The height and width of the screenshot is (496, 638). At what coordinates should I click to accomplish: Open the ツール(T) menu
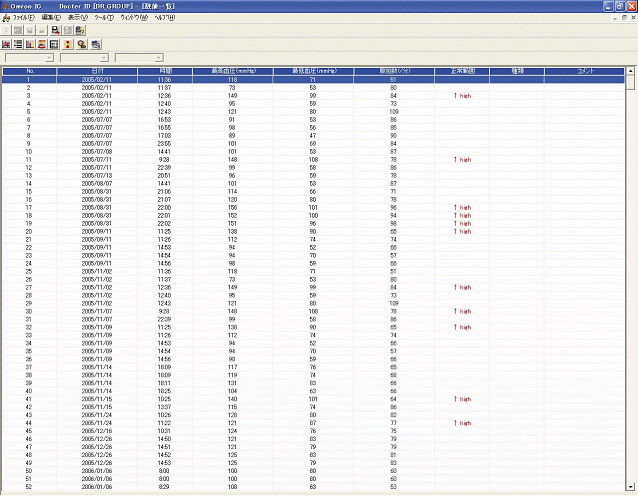(x=104, y=18)
